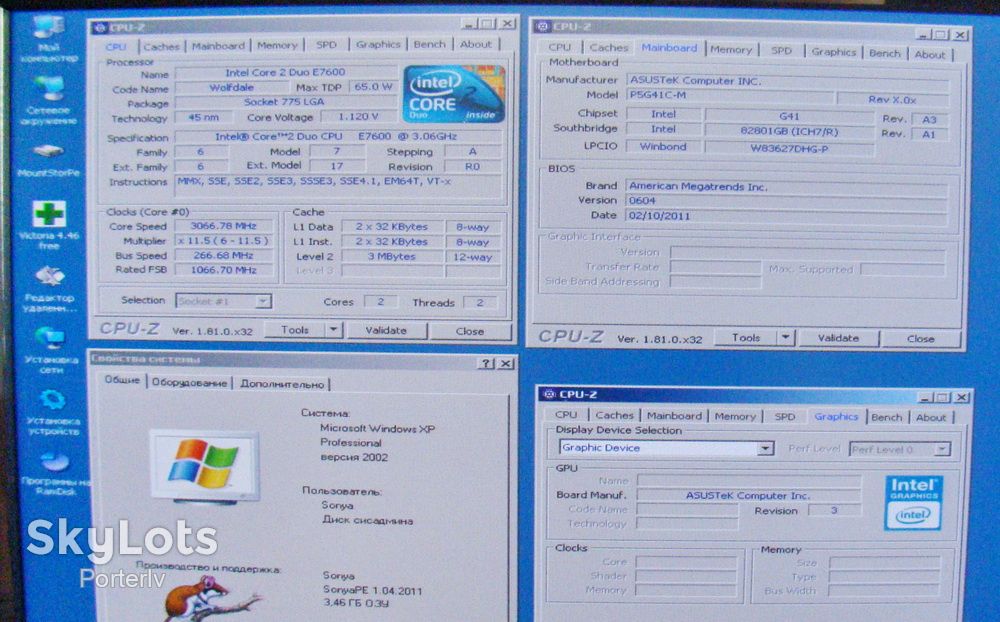
Task: Open the Tools dropdown arrow in the CPU-Z motherboard window
Action: click(x=786, y=337)
